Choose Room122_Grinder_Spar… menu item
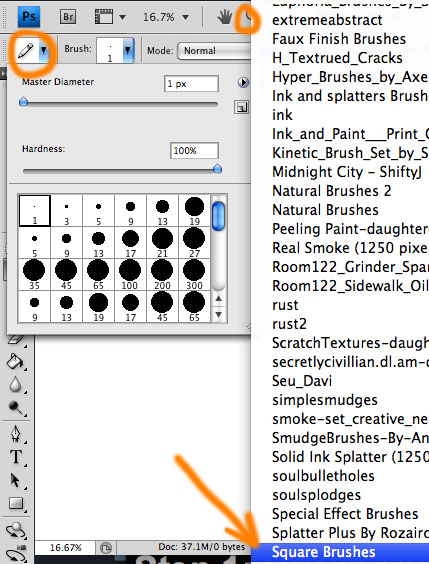 (350, 267)
